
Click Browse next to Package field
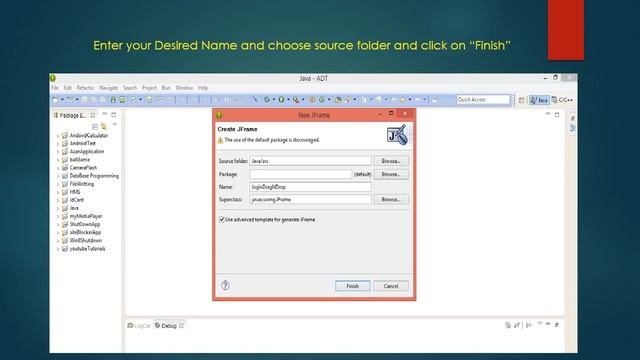[x=391, y=174]
